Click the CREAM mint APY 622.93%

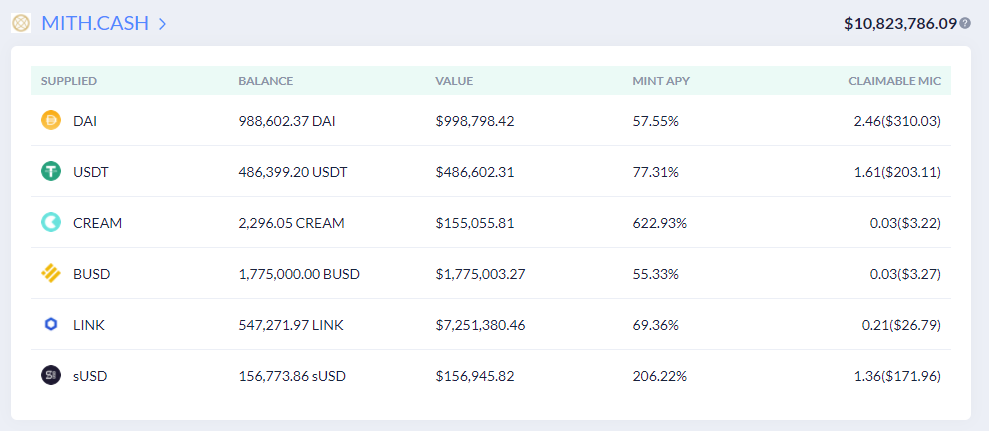[x=660, y=223]
